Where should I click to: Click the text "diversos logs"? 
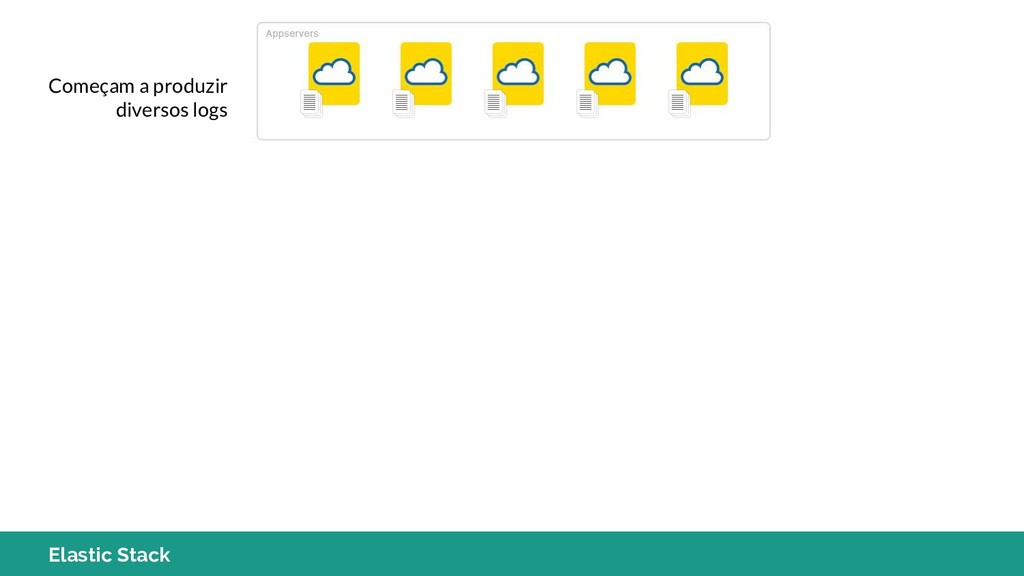172,110
